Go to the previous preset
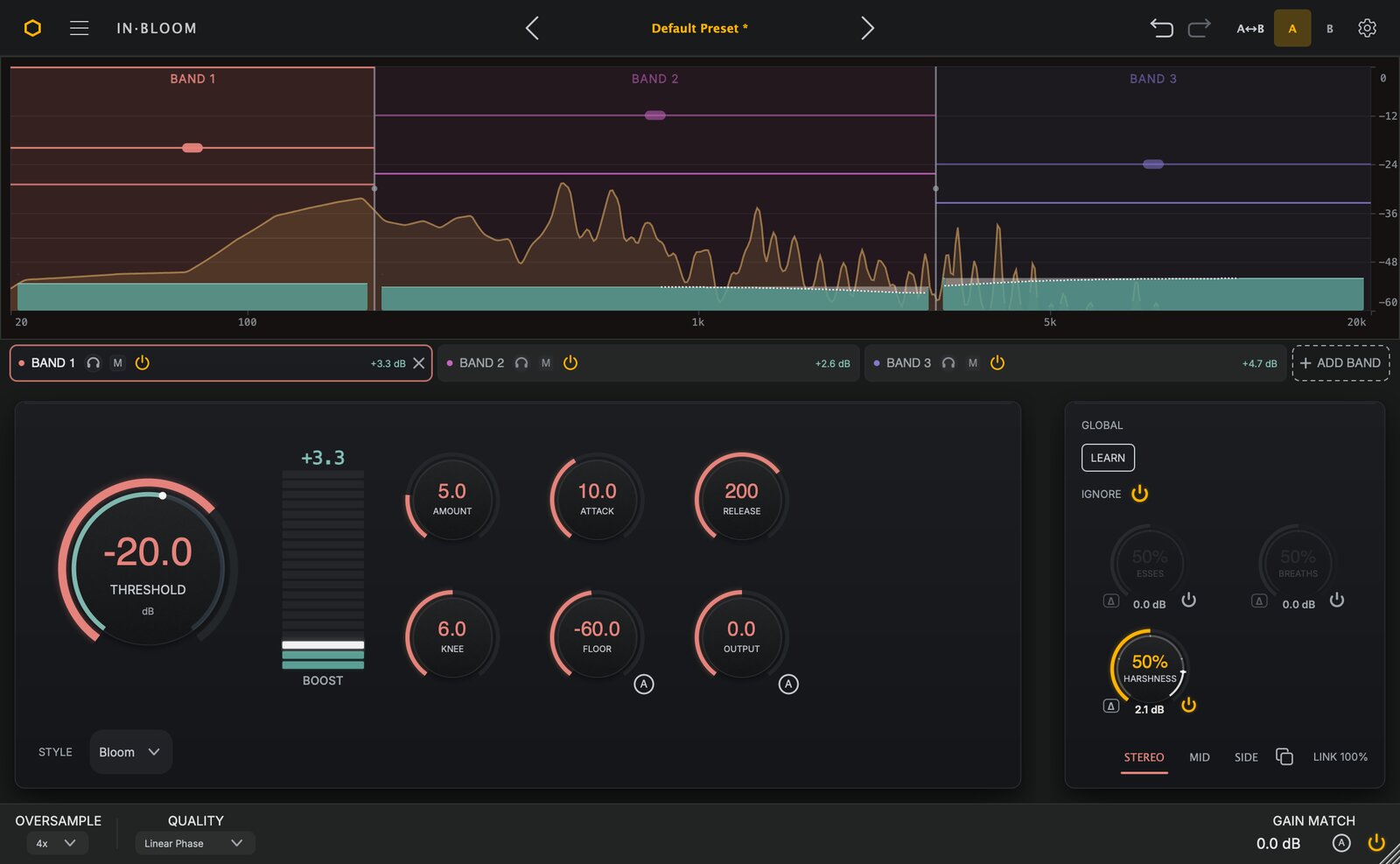The image size is (1400, 864). (x=532, y=28)
